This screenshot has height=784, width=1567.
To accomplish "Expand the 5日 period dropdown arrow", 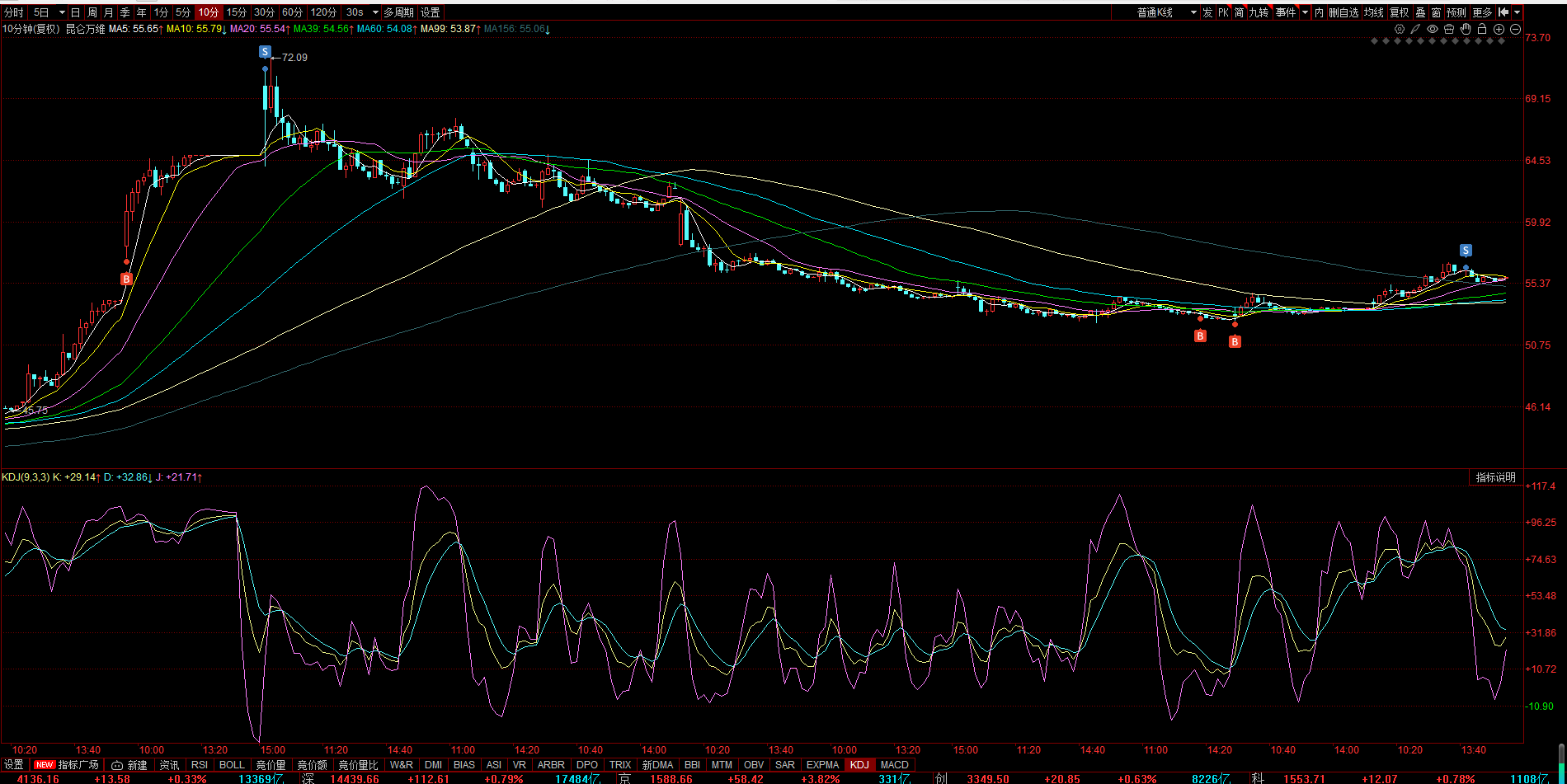I will [62, 12].
